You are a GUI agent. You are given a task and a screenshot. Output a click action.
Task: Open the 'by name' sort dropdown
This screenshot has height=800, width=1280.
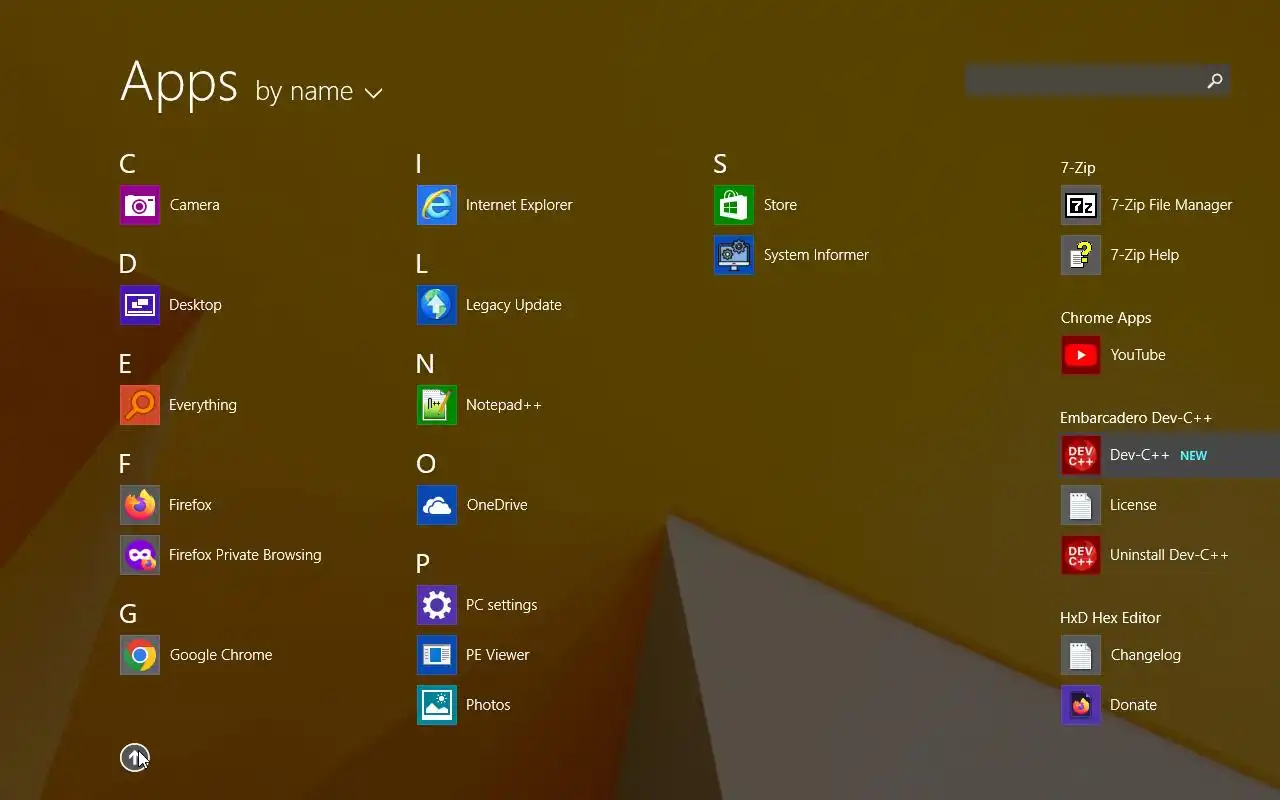tap(319, 92)
